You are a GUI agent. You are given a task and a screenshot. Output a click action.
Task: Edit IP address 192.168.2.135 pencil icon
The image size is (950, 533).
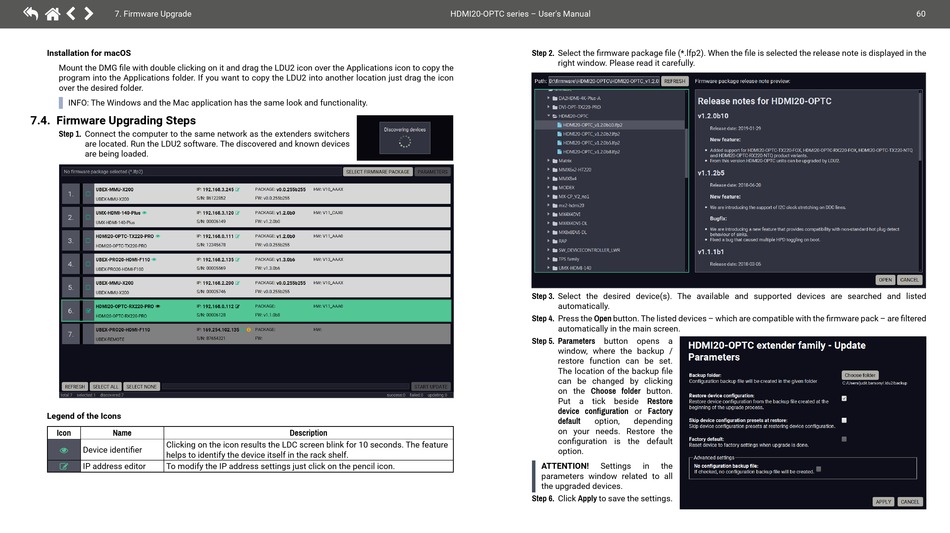(x=238, y=260)
